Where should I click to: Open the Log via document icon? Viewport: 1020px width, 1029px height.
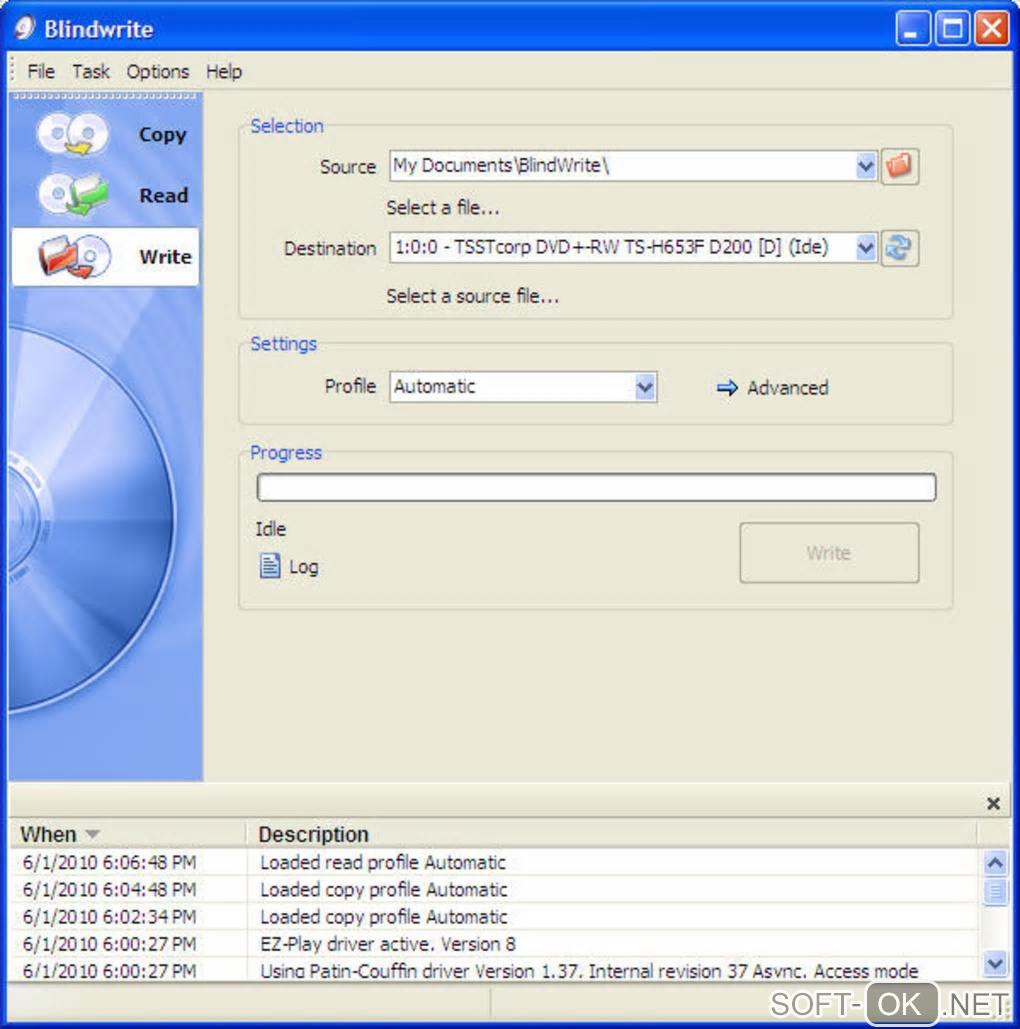[x=270, y=566]
